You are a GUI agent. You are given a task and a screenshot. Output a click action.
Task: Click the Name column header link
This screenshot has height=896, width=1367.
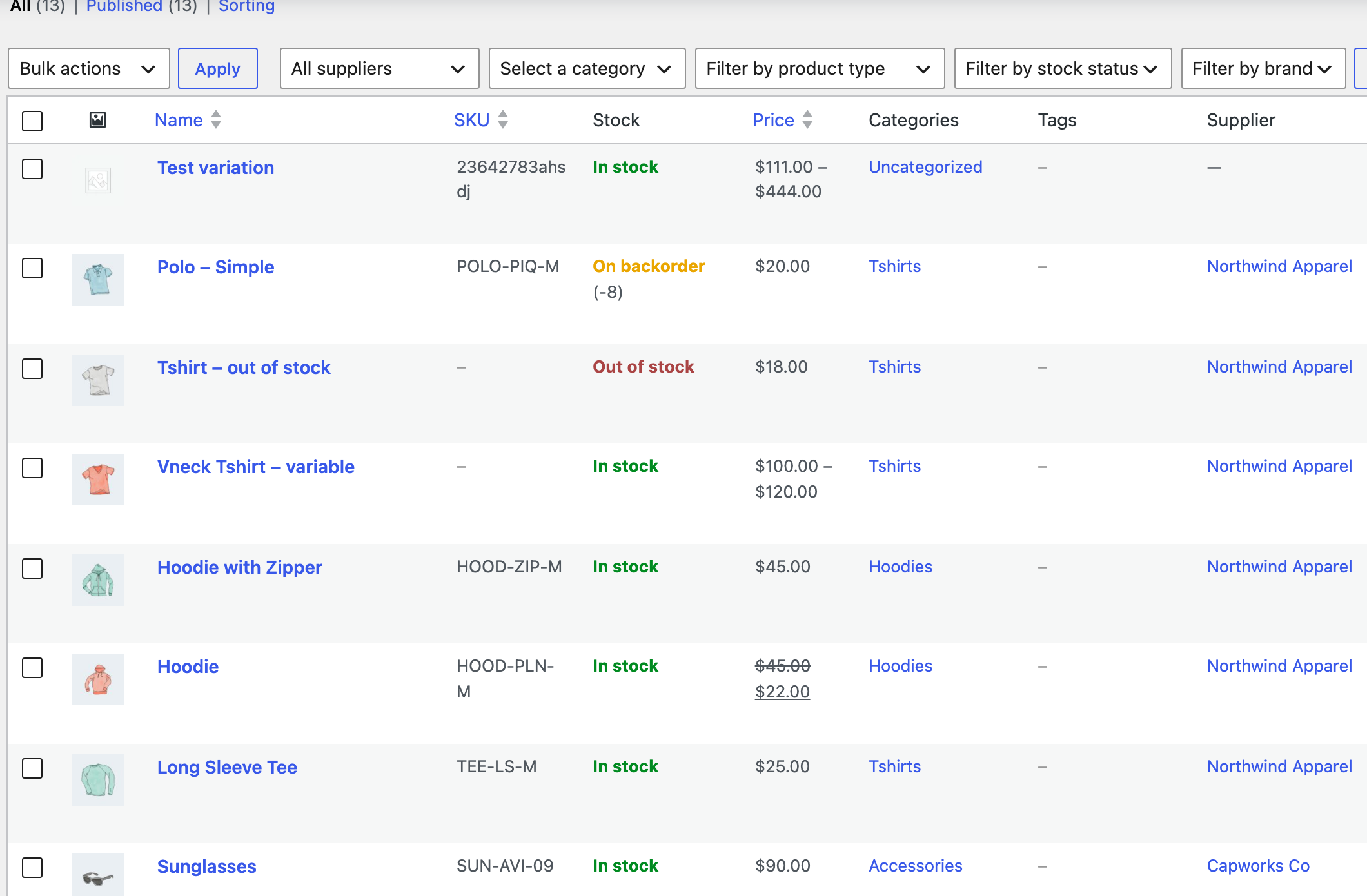tap(179, 120)
